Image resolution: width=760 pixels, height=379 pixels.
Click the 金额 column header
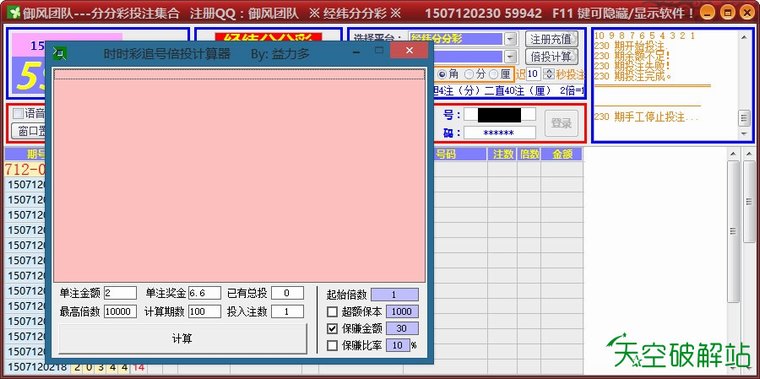tap(562, 154)
